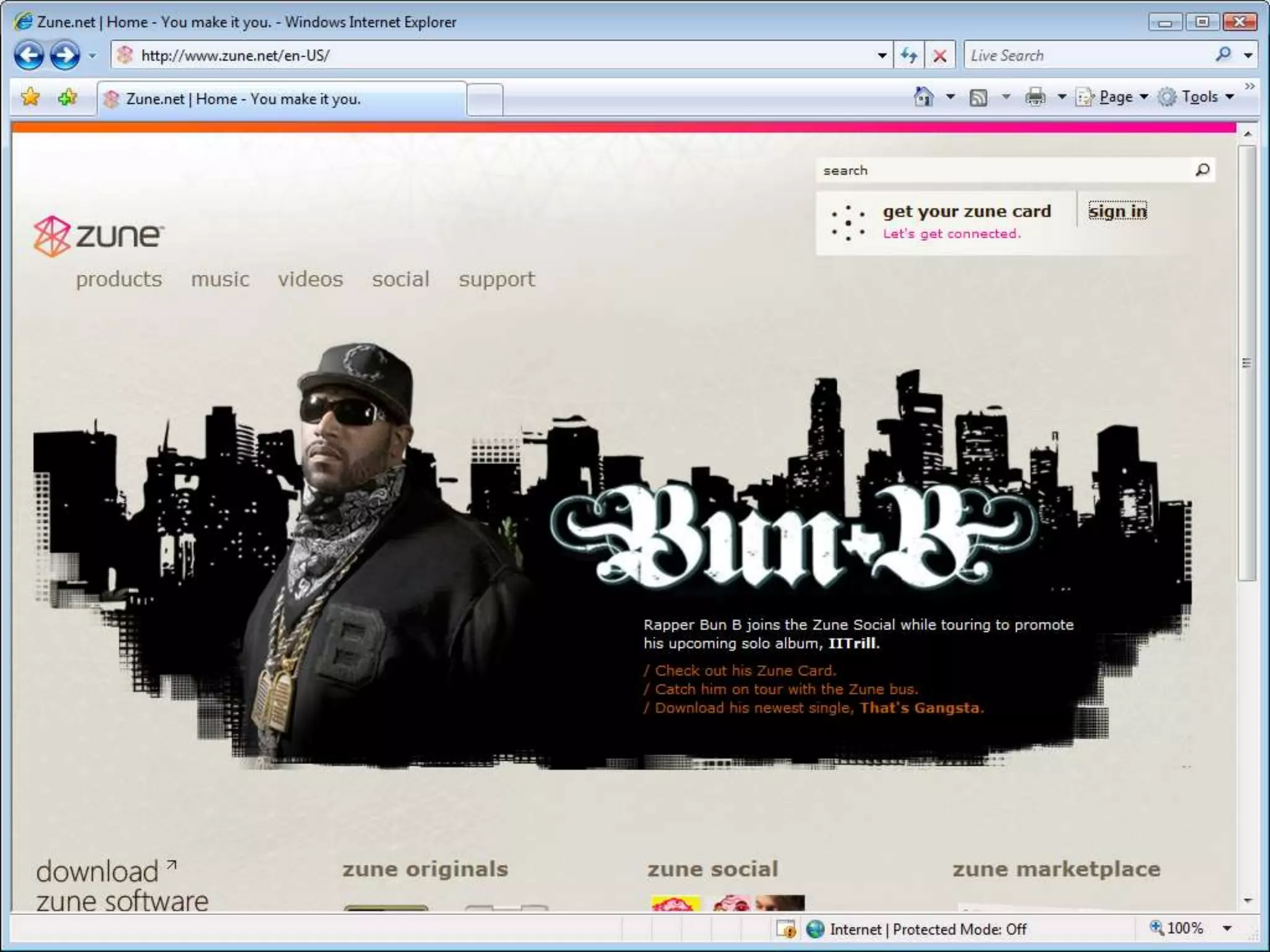The image size is (1270, 952).
Task: Click Check out his Zune Card link
Action: coord(745,670)
